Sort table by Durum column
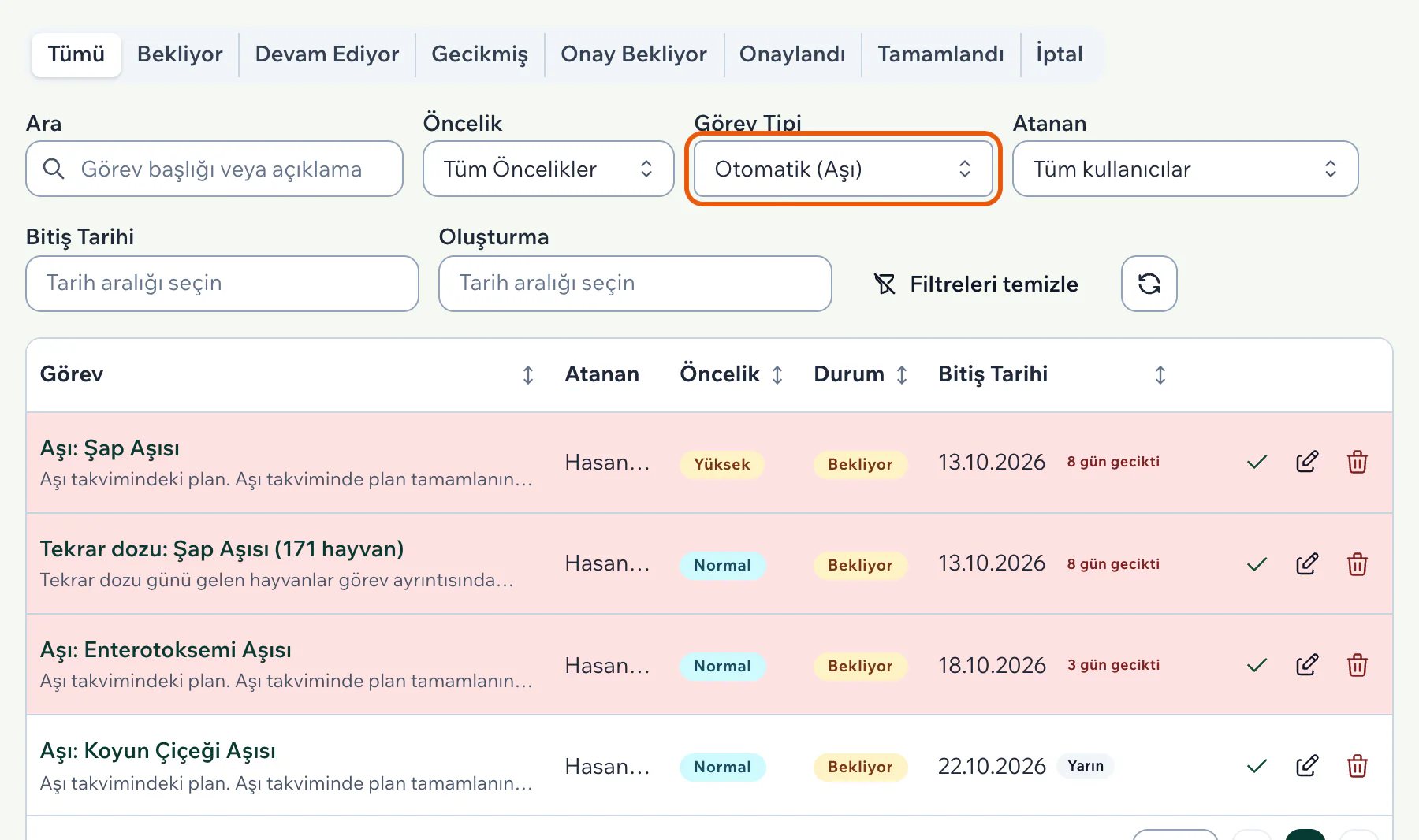This screenshot has width=1419, height=840. point(902,375)
